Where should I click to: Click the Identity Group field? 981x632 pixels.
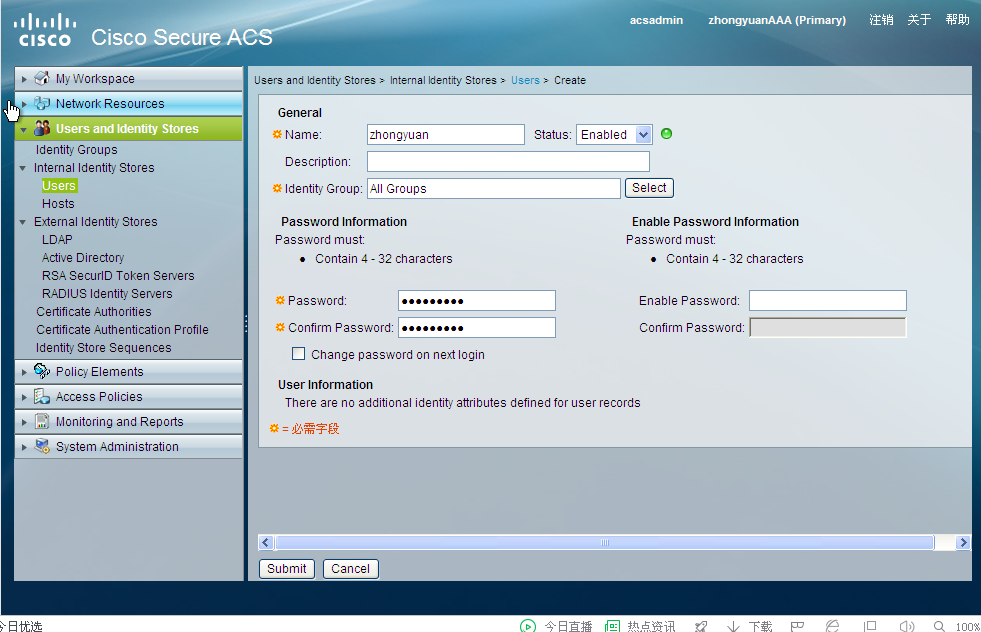click(494, 188)
